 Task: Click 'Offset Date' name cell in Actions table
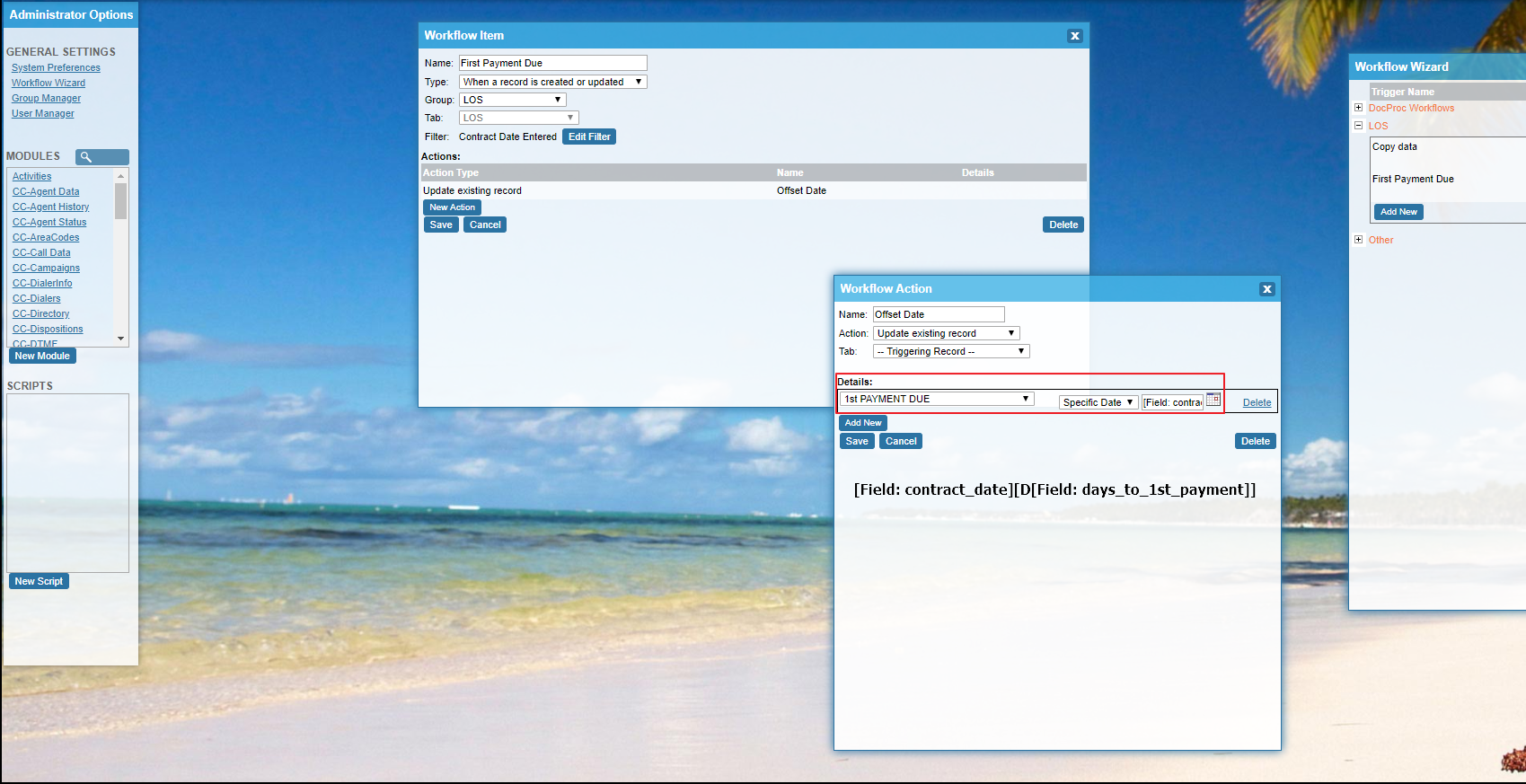801,190
